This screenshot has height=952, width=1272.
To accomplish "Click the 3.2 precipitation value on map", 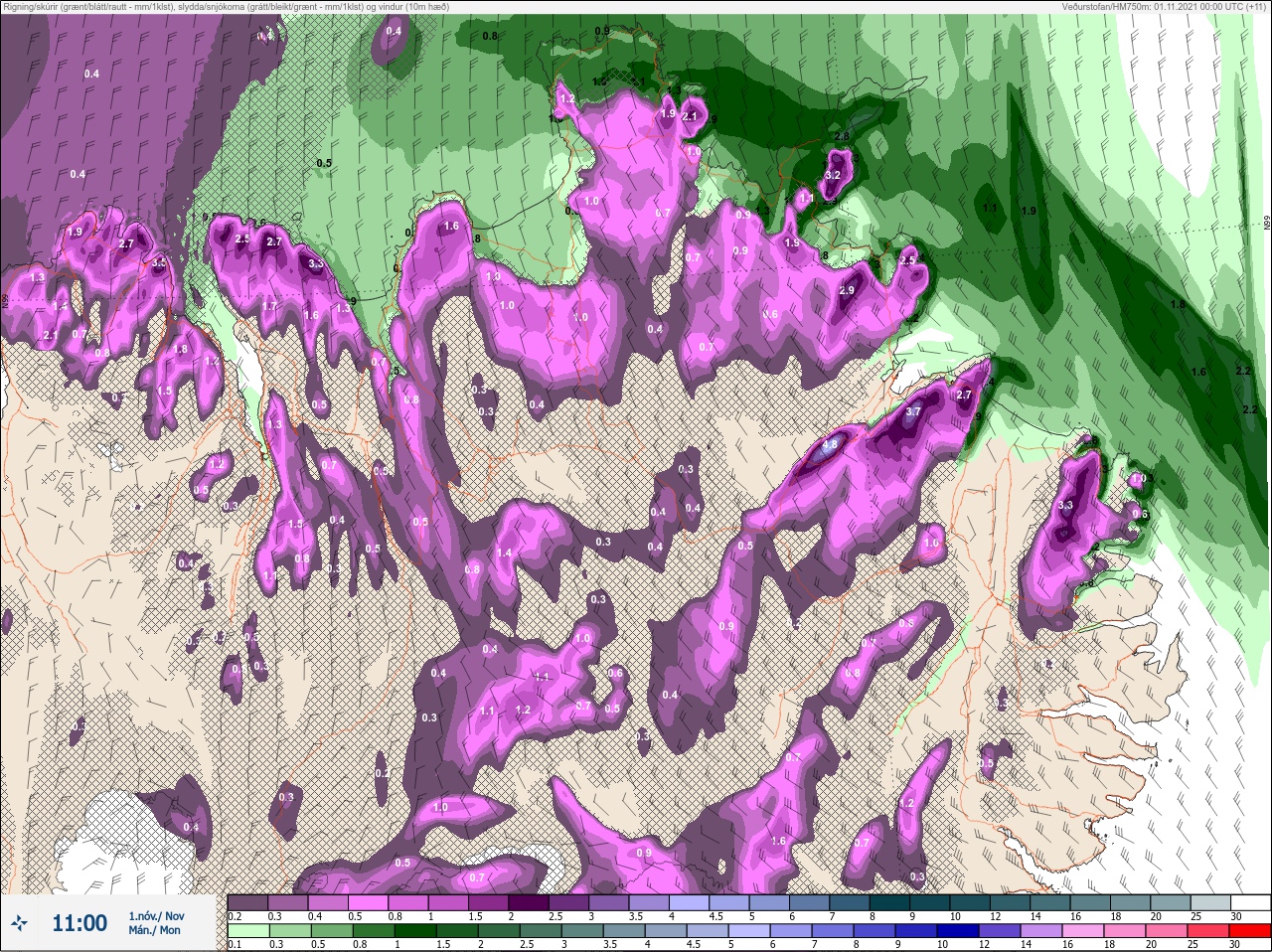I will (833, 175).
